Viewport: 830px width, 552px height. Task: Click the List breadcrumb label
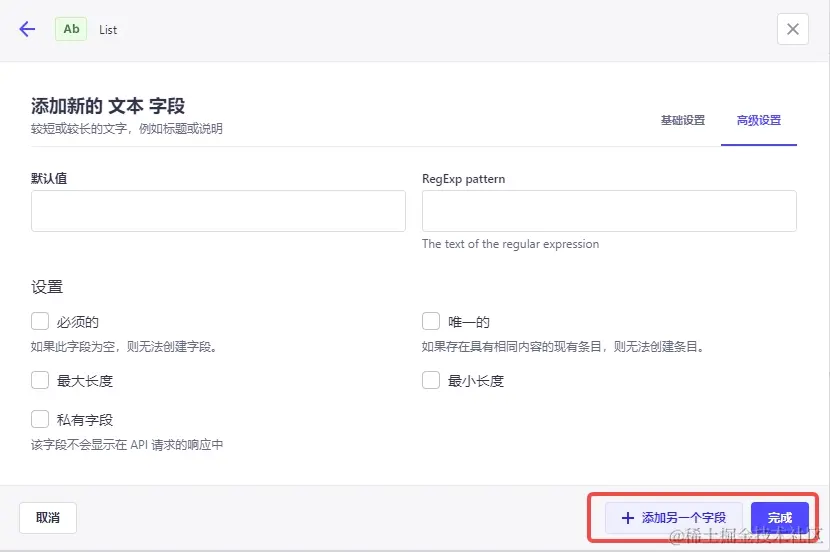pyautogui.click(x=108, y=30)
